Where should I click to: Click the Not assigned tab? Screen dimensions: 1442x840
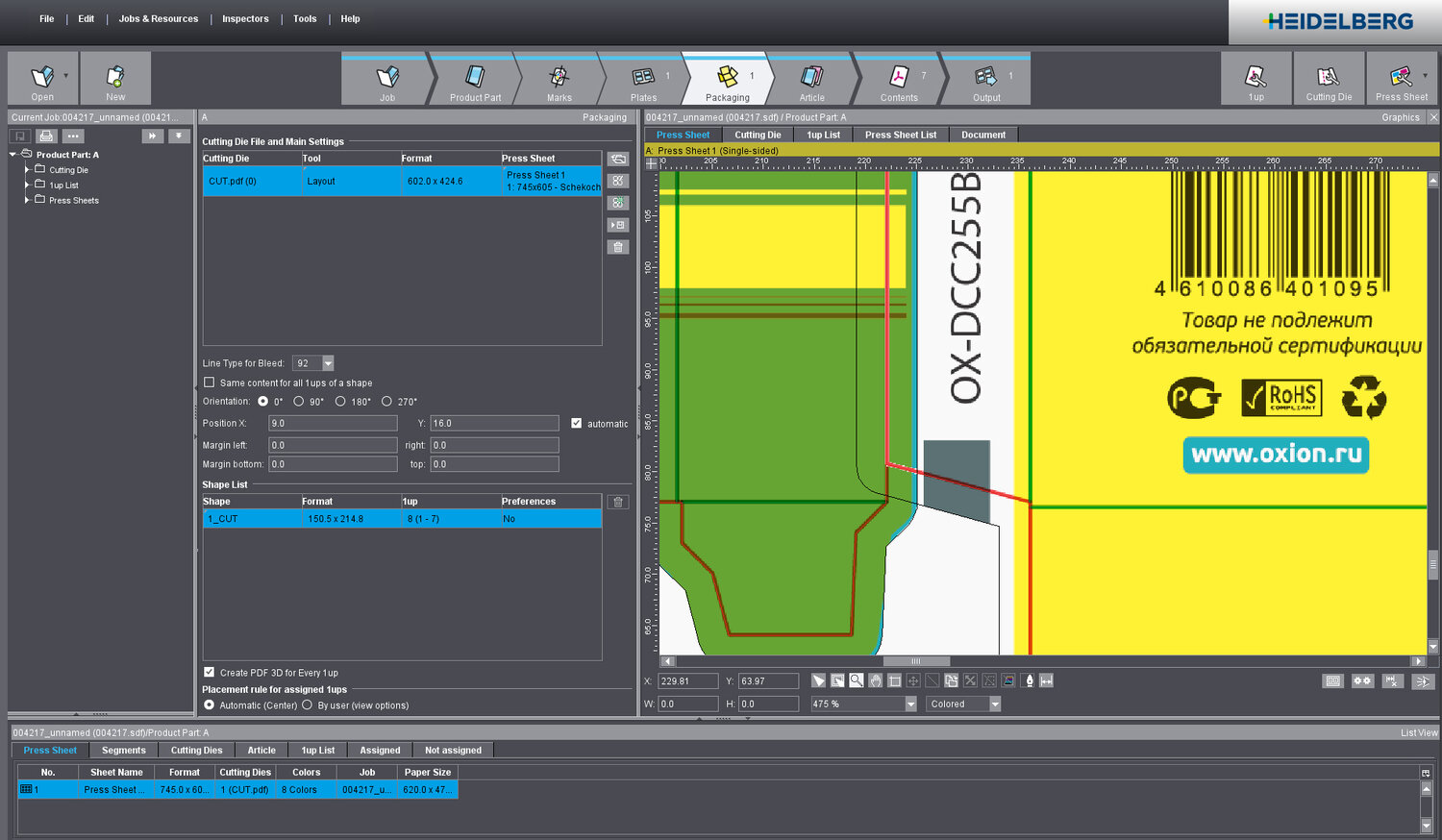[453, 751]
